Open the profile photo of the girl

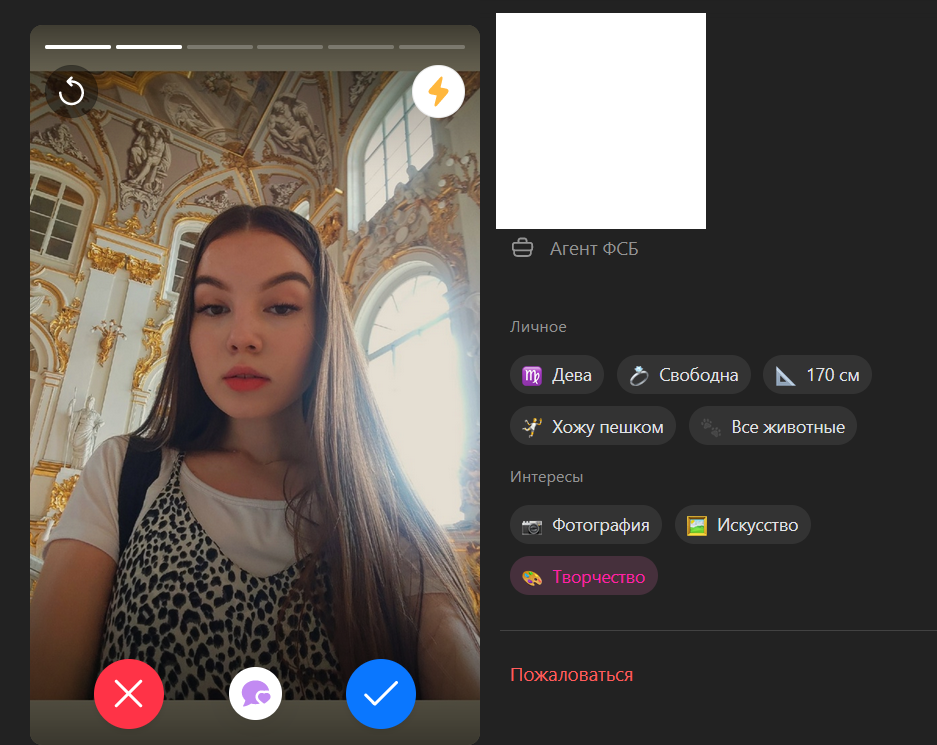click(255, 385)
